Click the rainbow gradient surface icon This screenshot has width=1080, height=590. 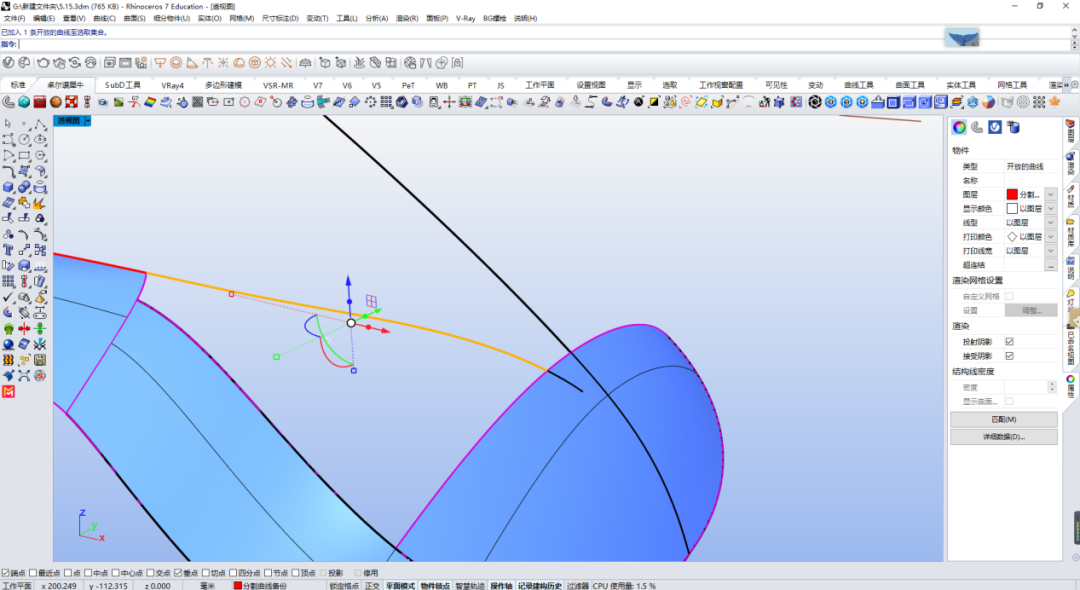click(x=149, y=102)
